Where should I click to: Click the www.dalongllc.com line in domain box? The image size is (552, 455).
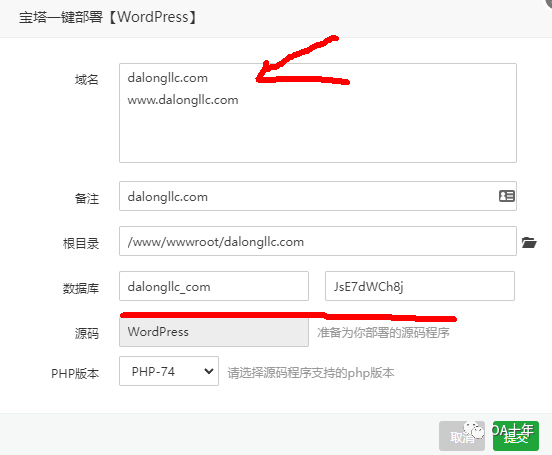point(183,100)
